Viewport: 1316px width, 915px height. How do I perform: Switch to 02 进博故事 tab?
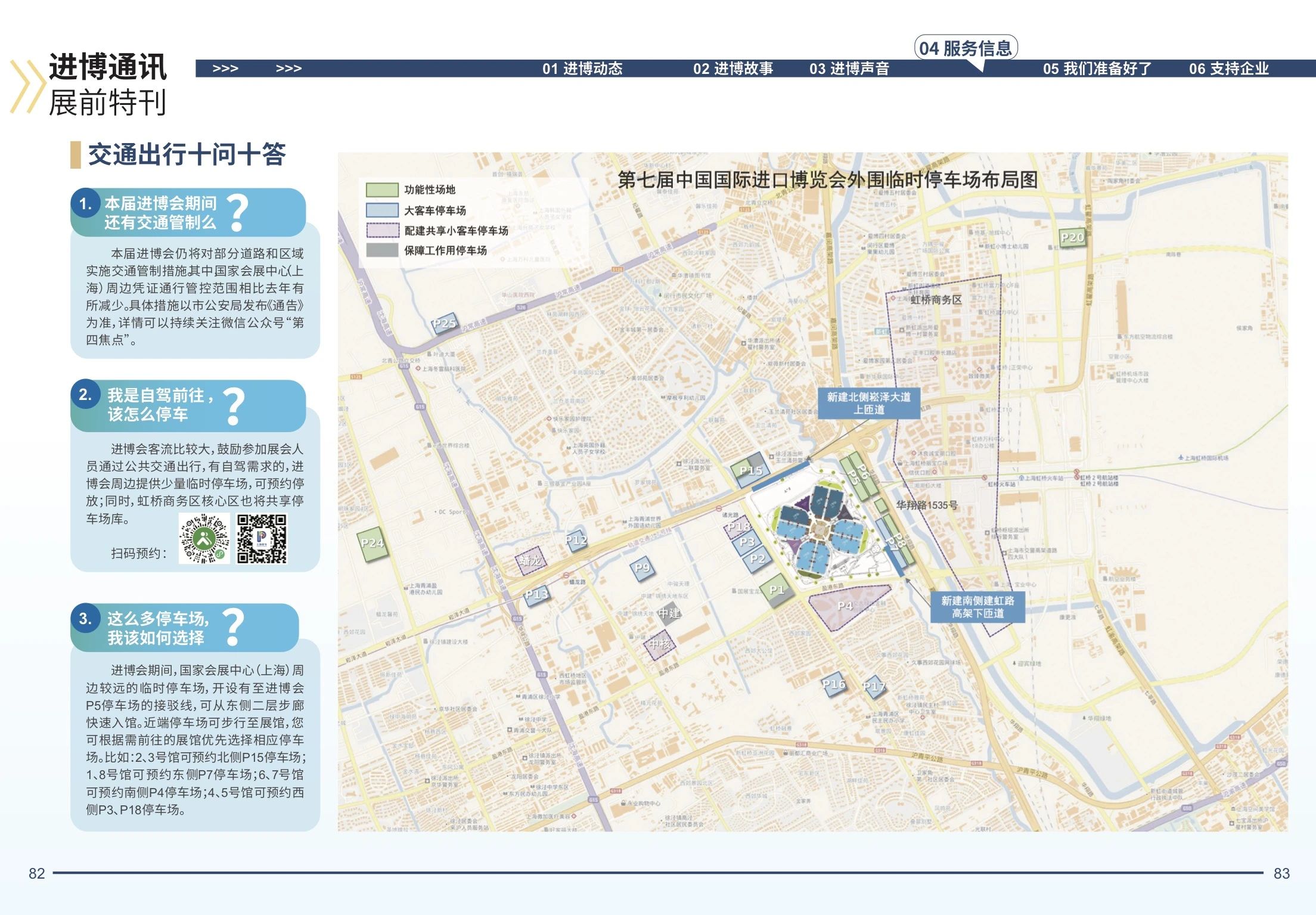[733, 69]
